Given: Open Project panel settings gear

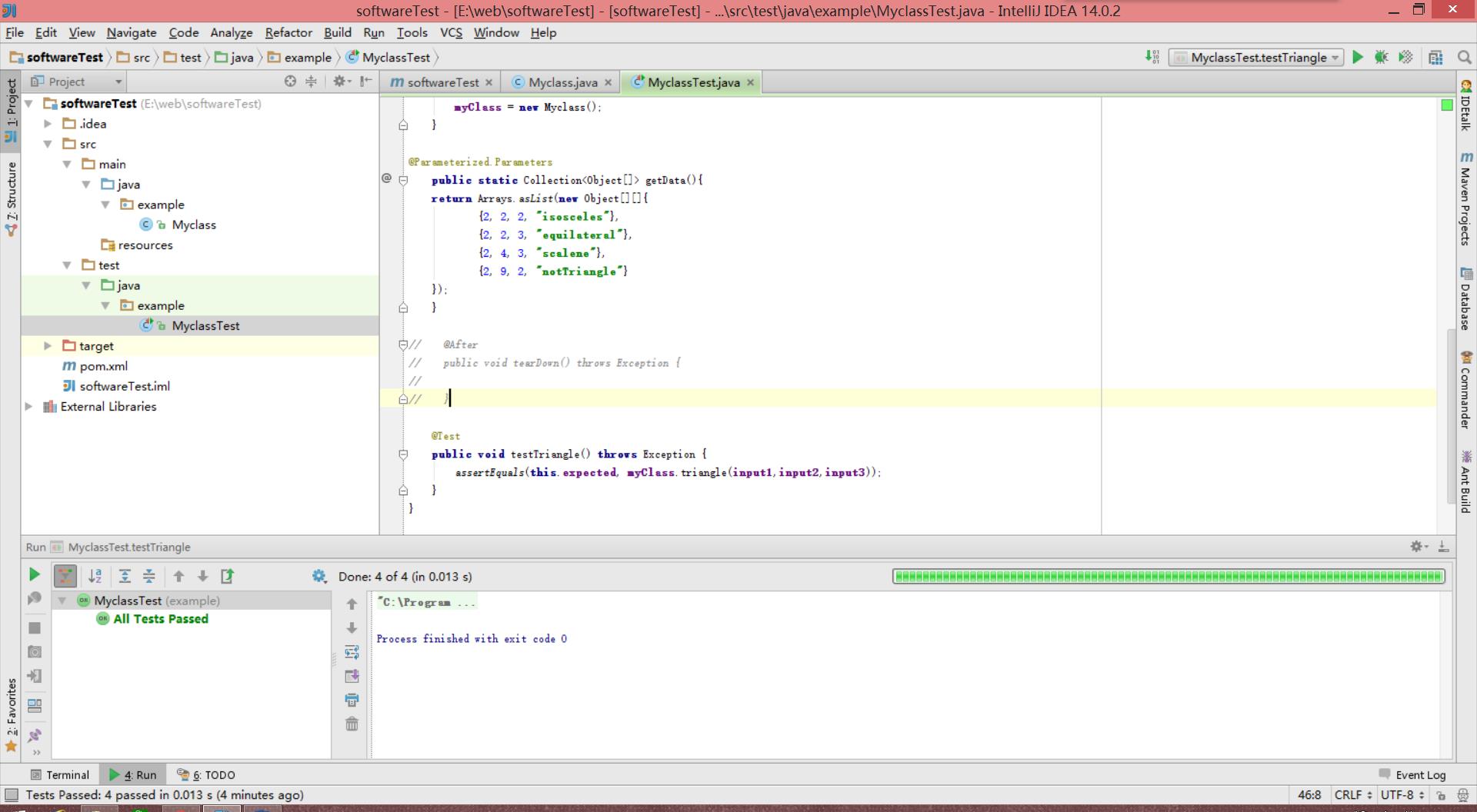Looking at the screenshot, I should coord(340,82).
